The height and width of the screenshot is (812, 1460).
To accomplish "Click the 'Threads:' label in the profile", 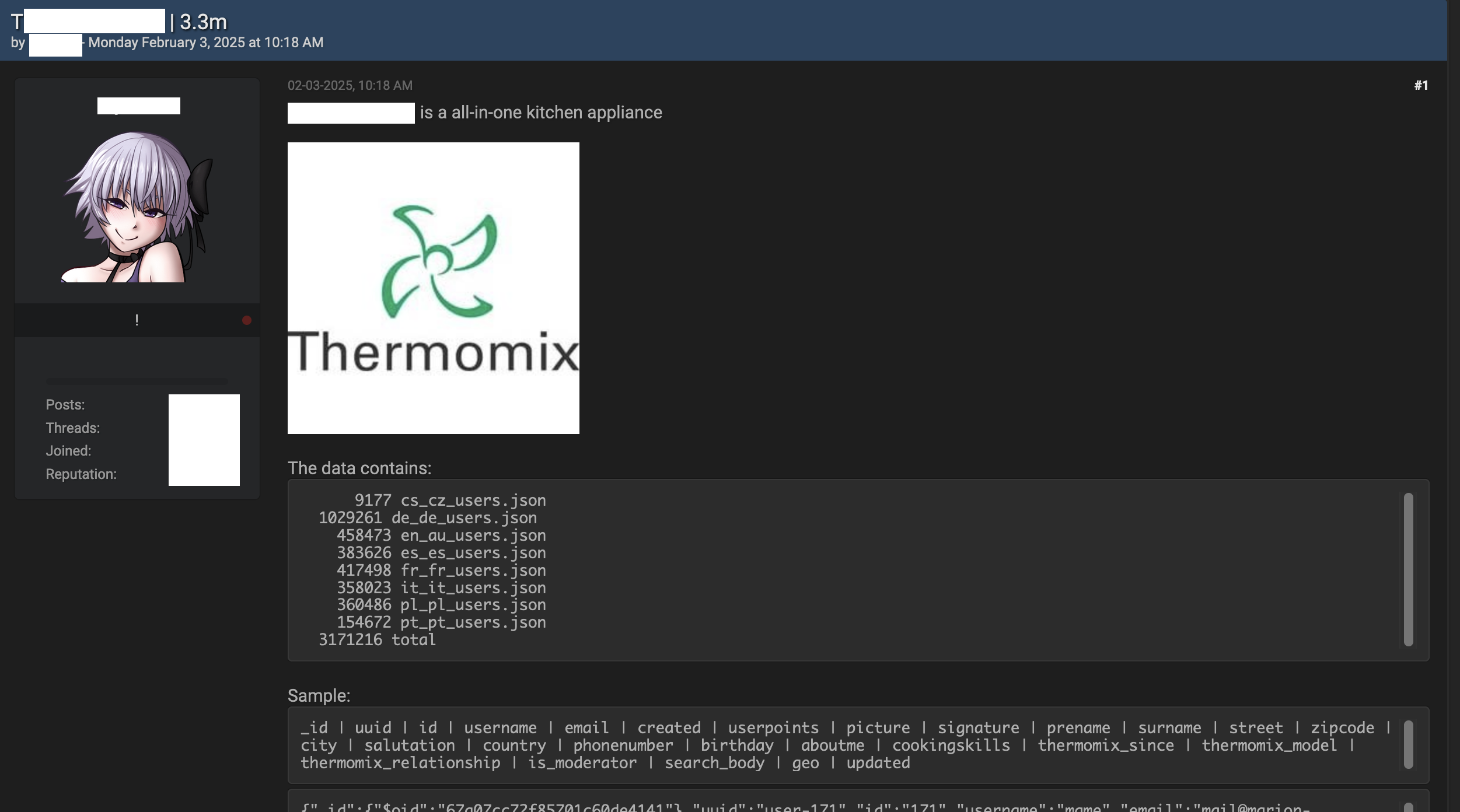I will pyautogui.click(x=73, y=428).
